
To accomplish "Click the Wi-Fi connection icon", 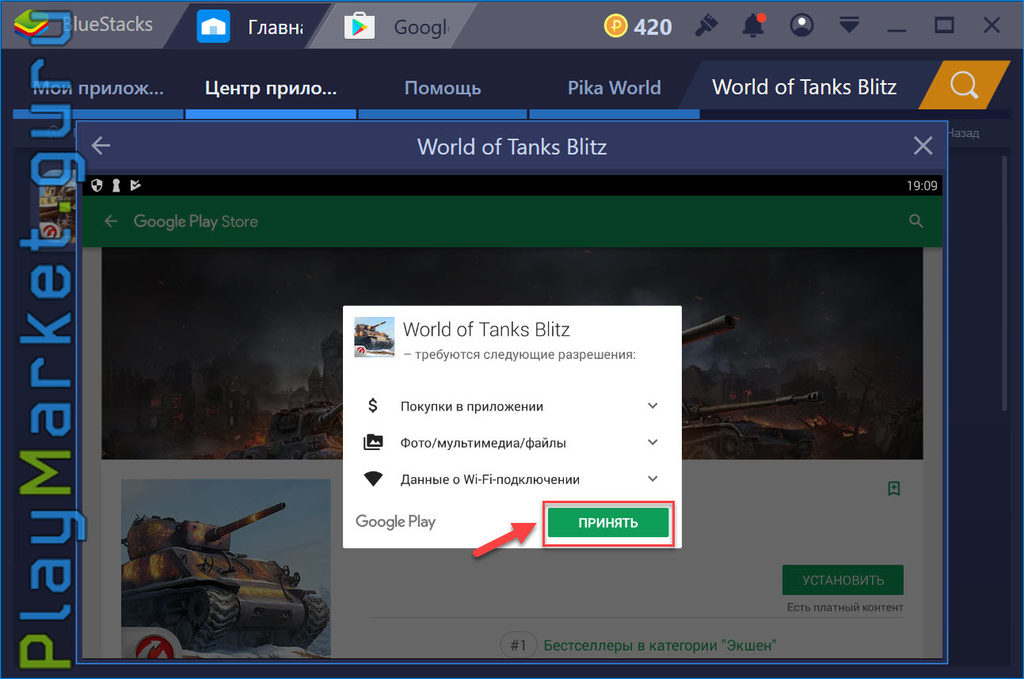I will pyautogui.click(x=373, y=479).
